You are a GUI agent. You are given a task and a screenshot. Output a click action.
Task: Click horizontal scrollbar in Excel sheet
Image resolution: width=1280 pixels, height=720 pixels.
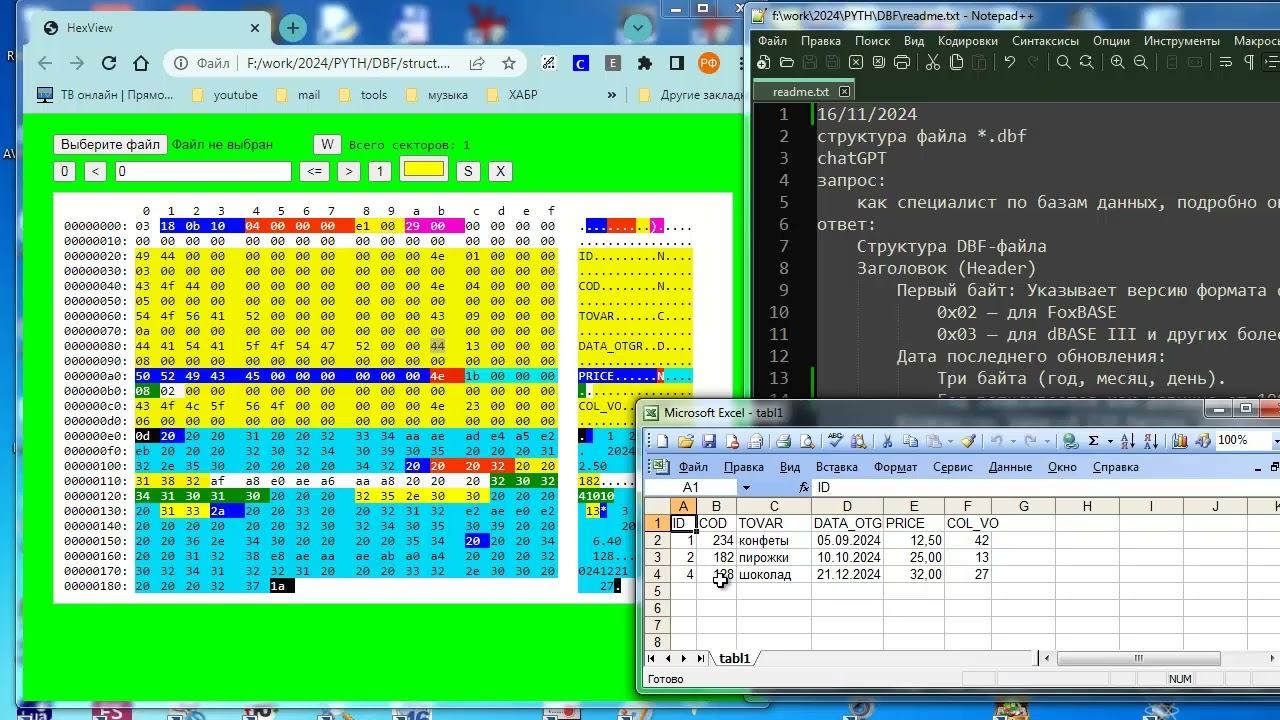[1138, 658]
